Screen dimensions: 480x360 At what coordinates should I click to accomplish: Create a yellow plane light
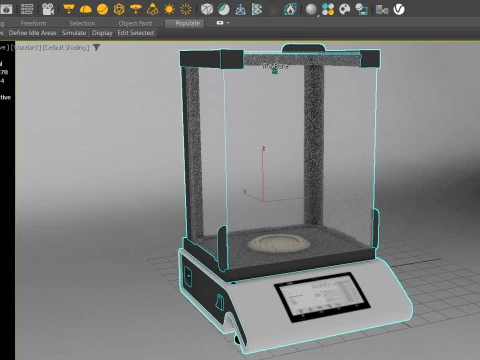(69, 9)
